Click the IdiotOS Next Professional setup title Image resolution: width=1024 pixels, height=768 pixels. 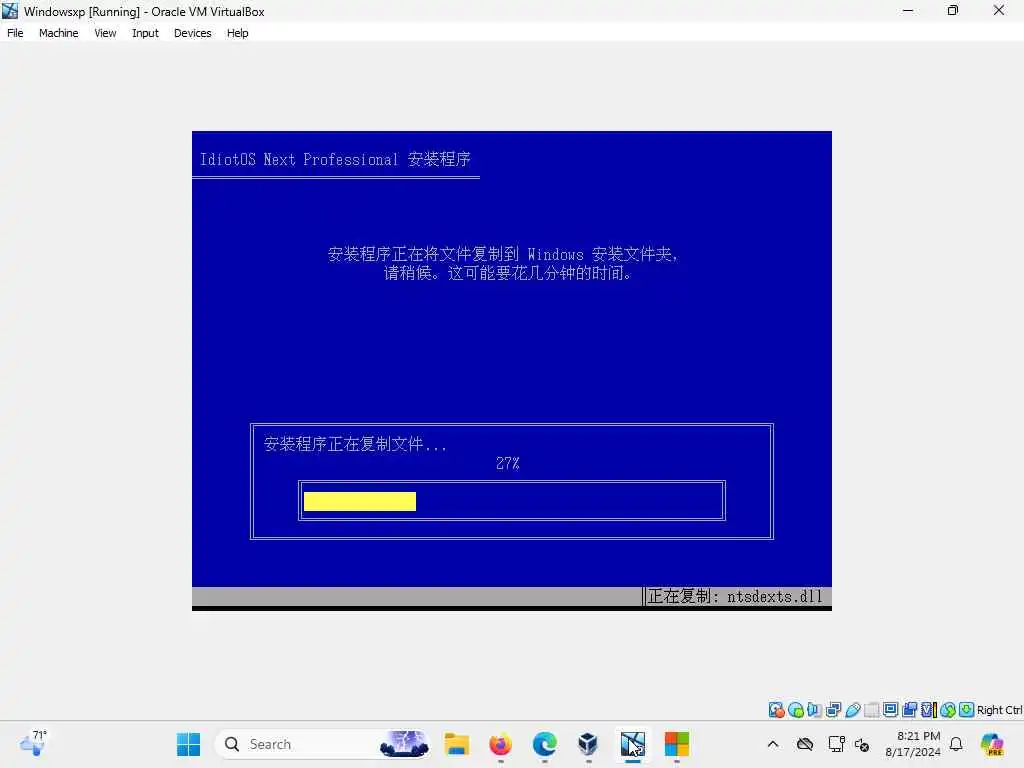click(335, 159)
